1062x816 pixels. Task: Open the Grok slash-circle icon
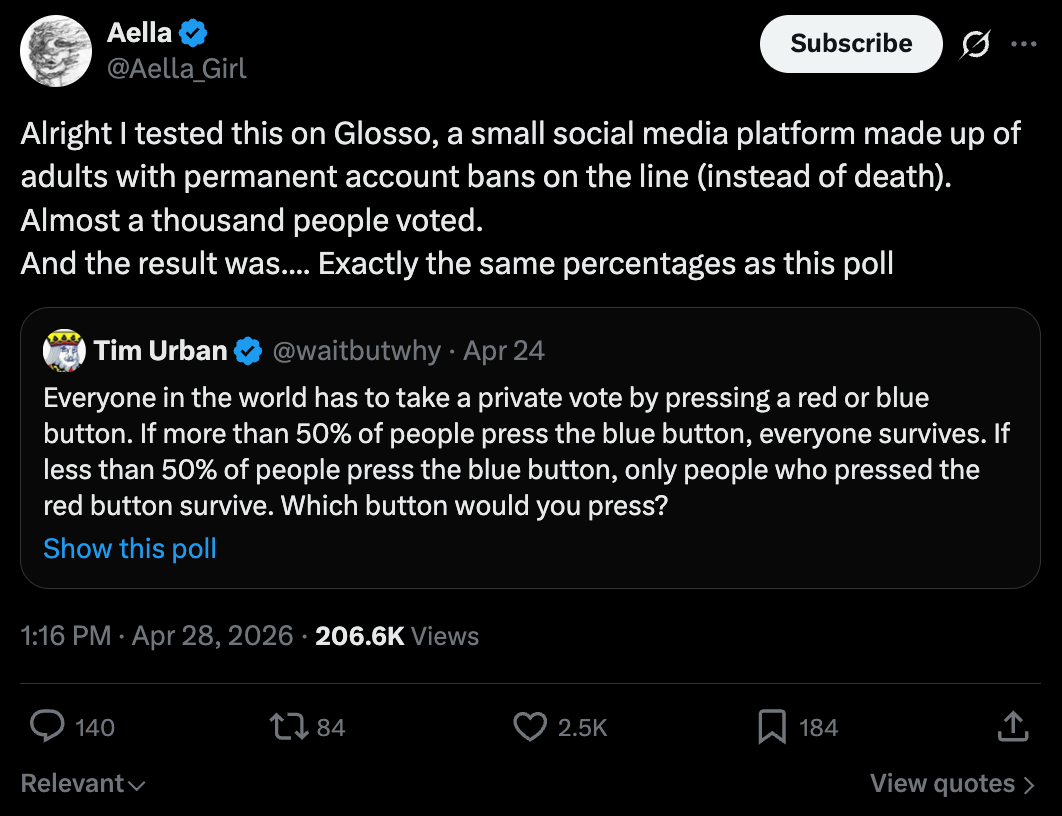point(975,44)
